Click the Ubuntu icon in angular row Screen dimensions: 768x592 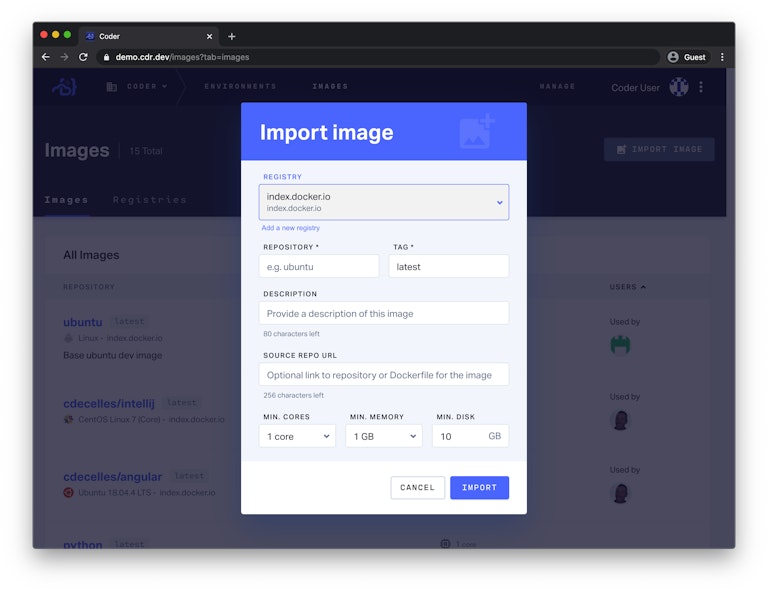click(69, 493)
